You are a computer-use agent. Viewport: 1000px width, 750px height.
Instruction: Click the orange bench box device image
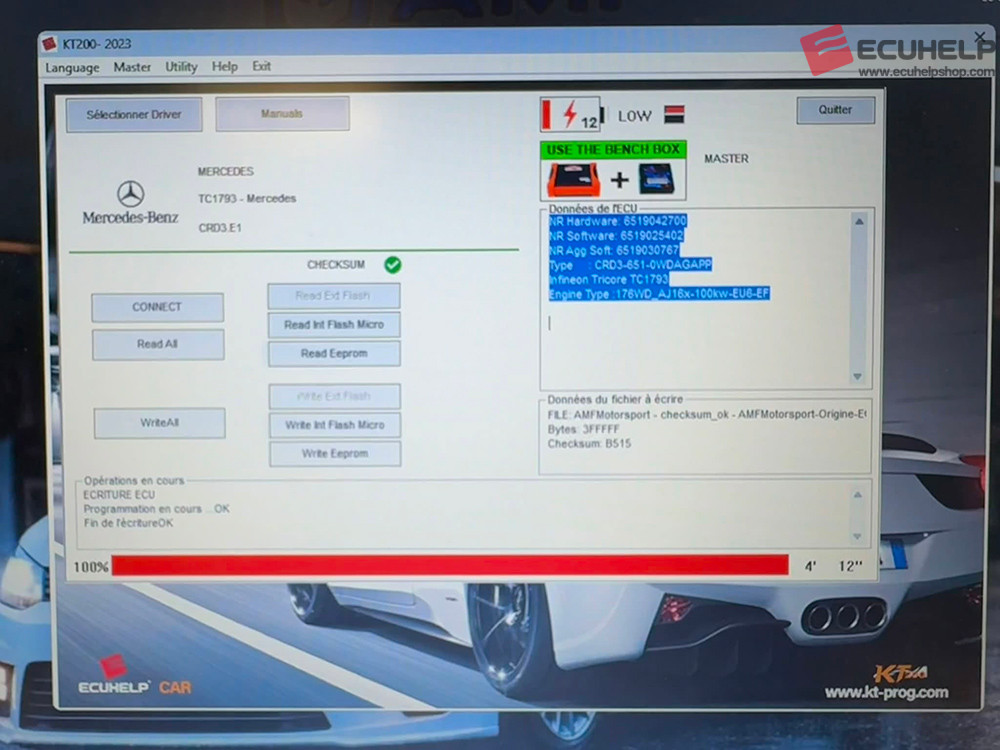573,180
